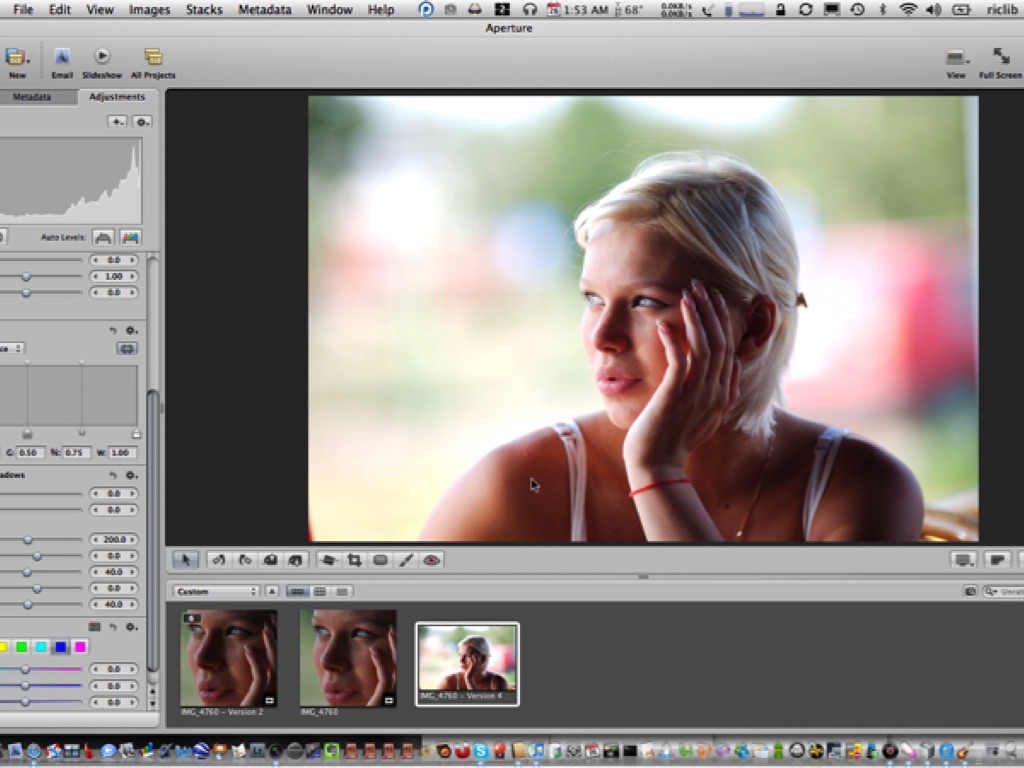Open the add adjustment plus dropdown

(118, 121)
